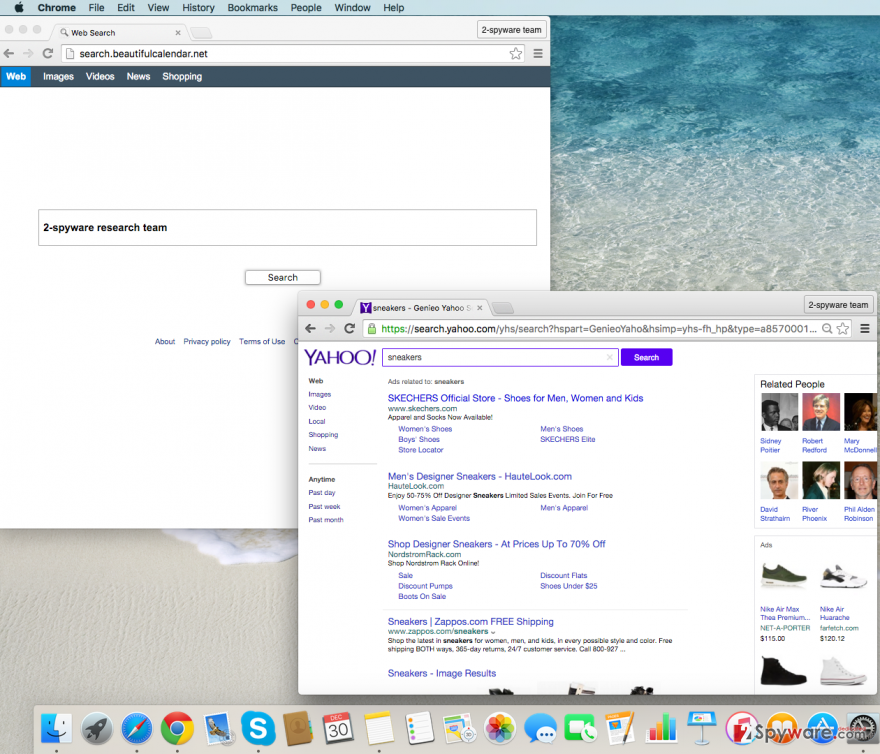Screen dimensions: 880x754
Task: Click the Yahoo sneakers search input
Action: pyautogui.click(x=499, y=357)
